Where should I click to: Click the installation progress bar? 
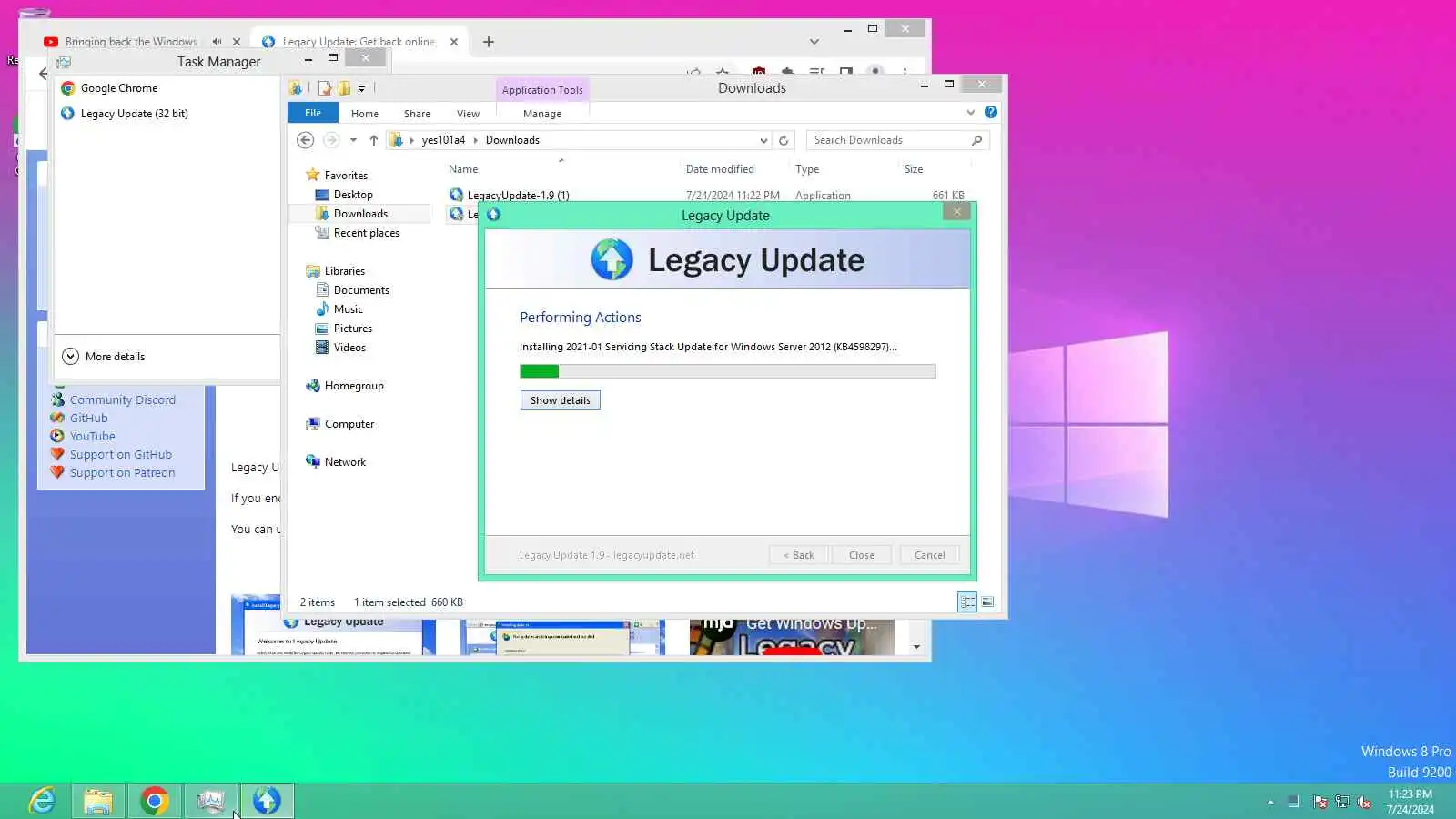[727, 371]
